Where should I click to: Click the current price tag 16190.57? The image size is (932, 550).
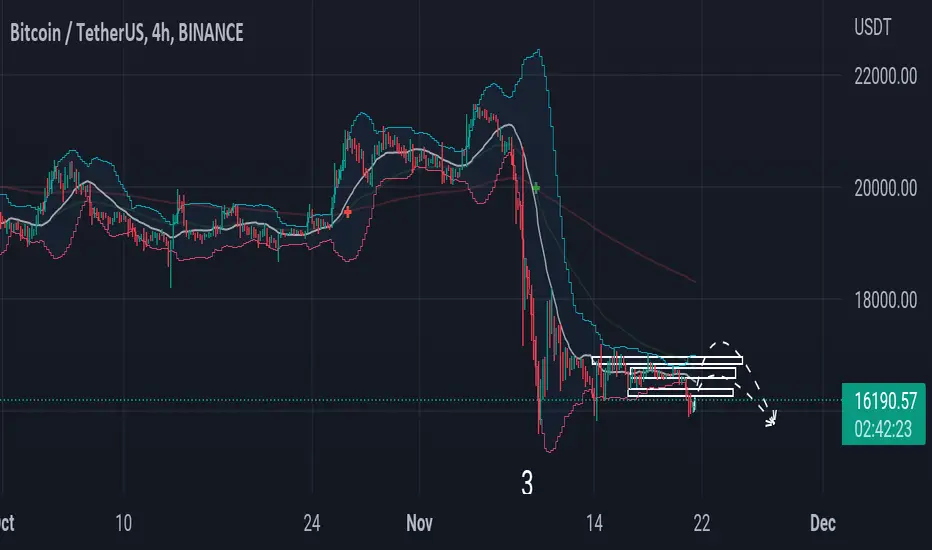886,401
